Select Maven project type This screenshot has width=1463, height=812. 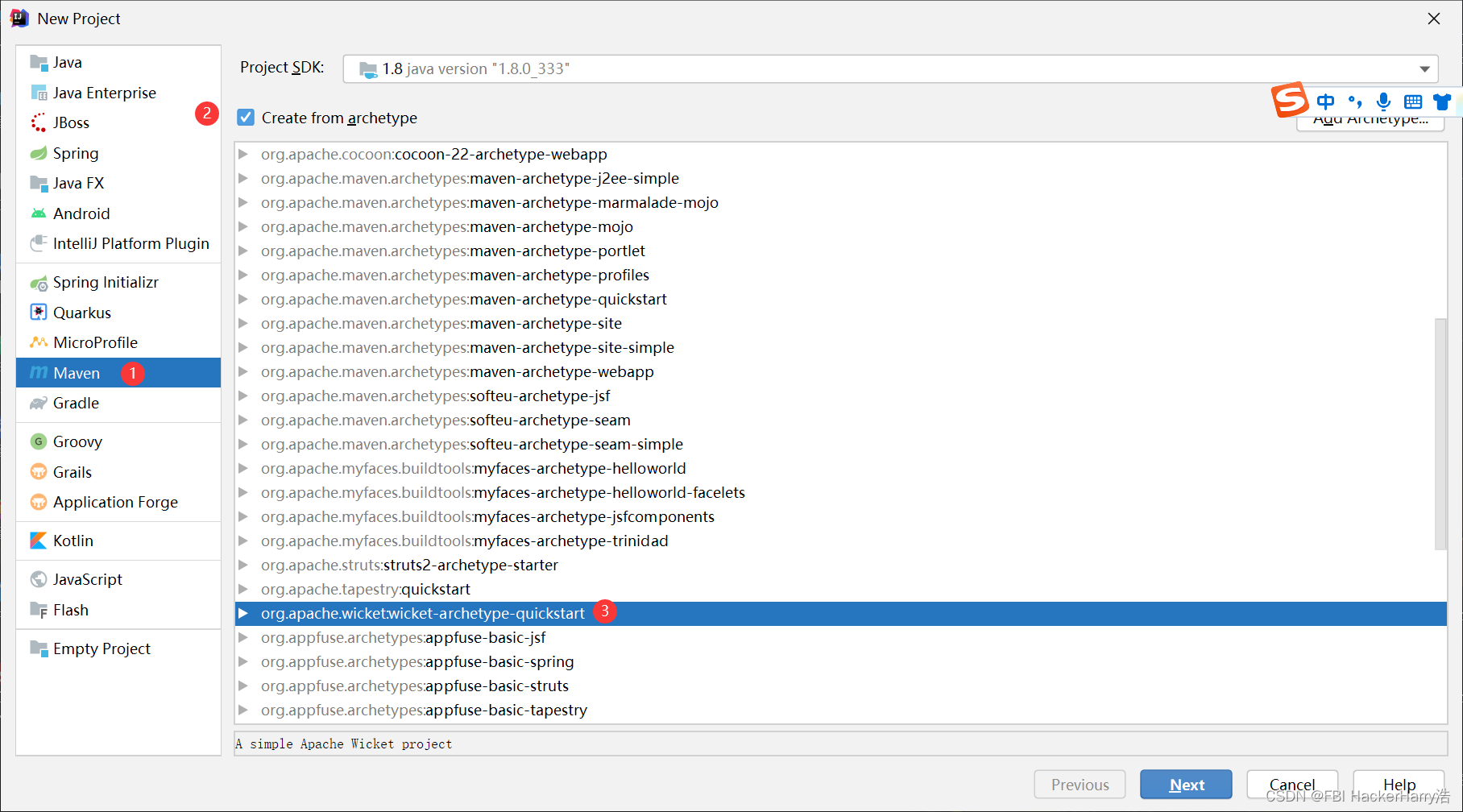118,372
